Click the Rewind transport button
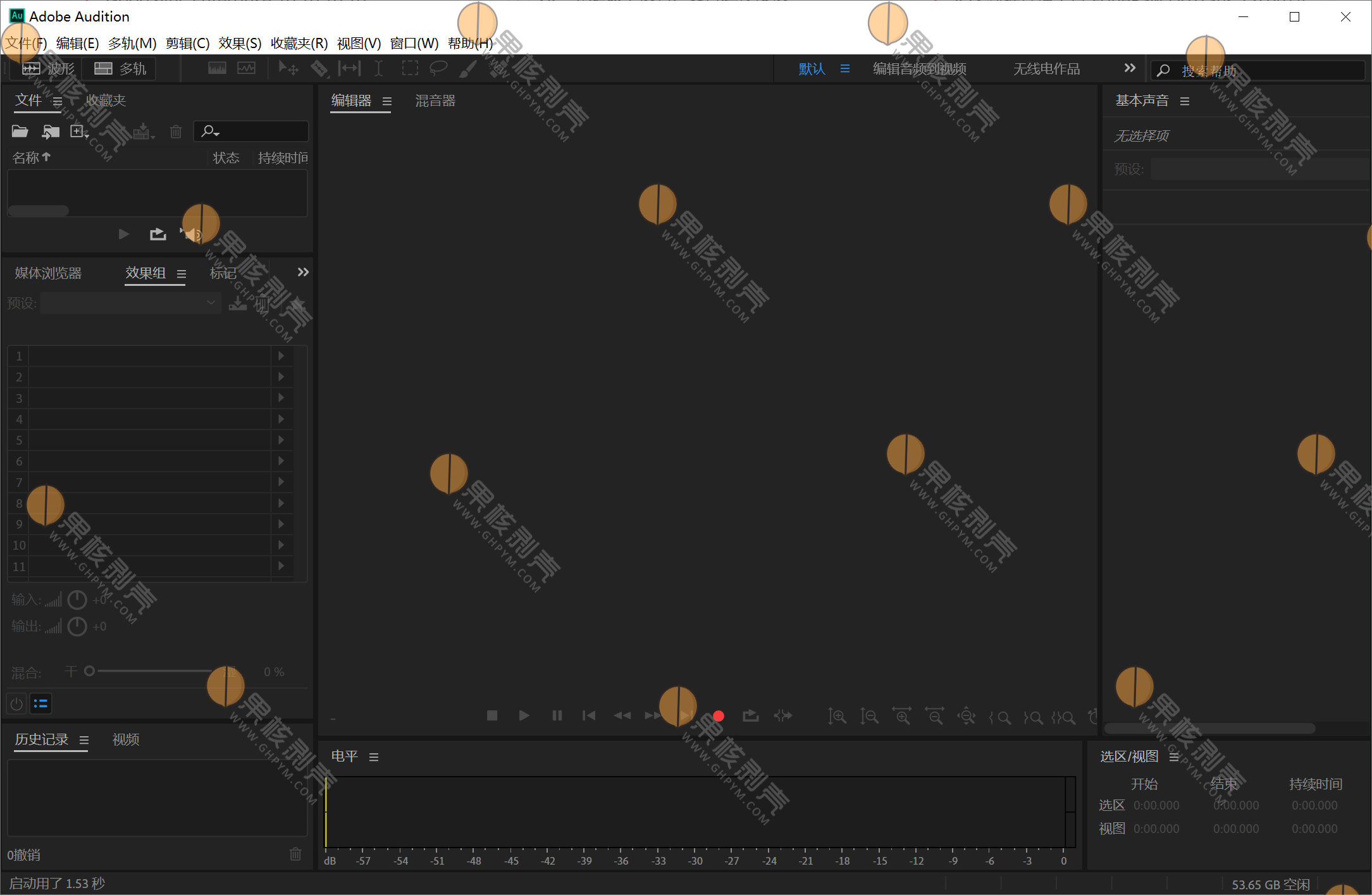Image resolution: width=1372 pixels, height=895 pixels. pos(622,715)
